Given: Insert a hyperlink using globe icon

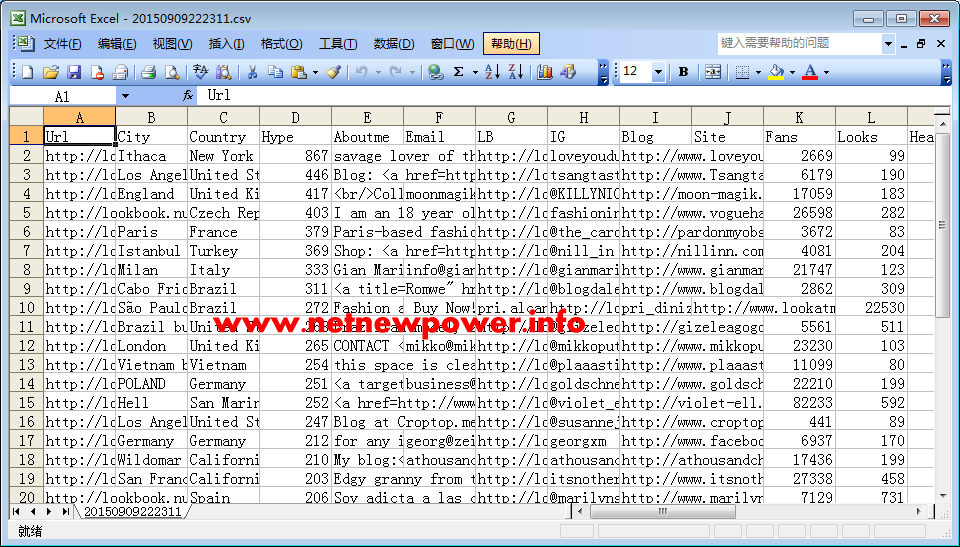Looking at the screenshot, I should 435,72.
